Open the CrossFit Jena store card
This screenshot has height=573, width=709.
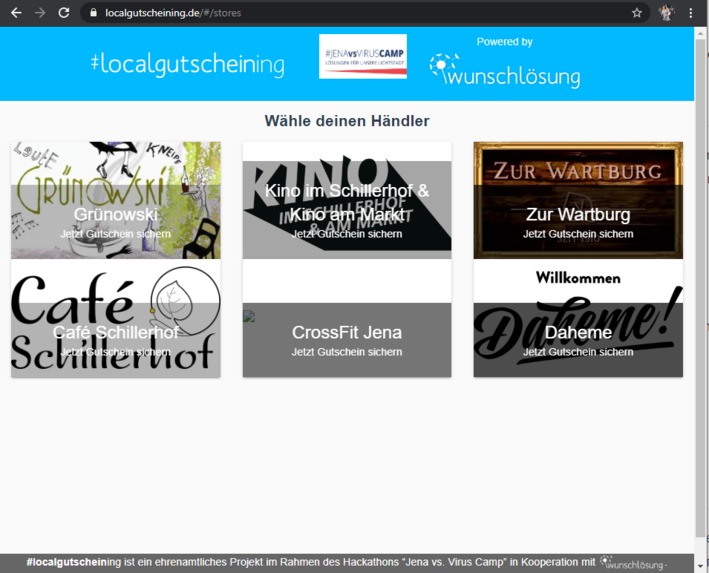click(x=347, y=318)
